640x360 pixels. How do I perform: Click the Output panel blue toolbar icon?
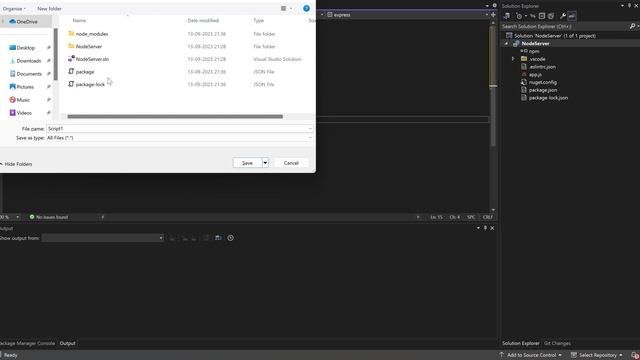point(218,238)
